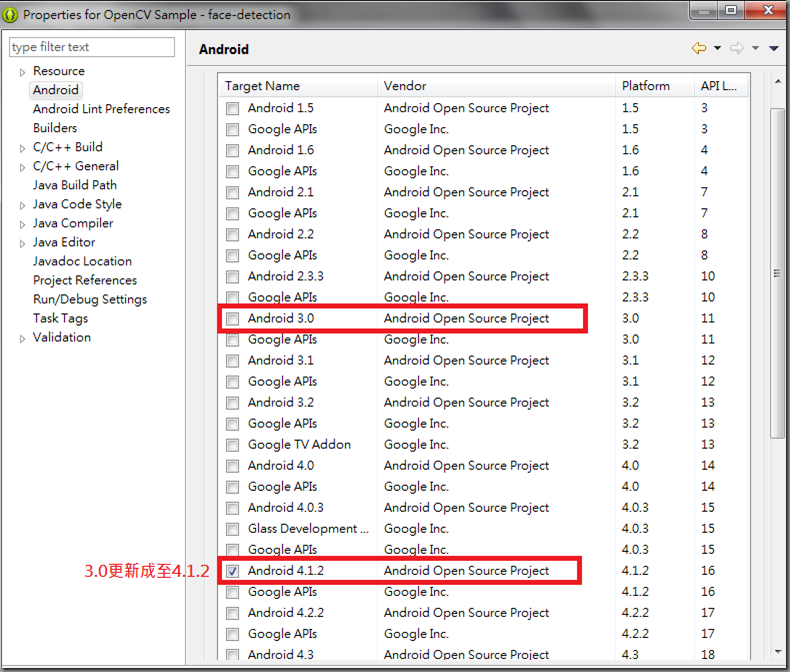Screen dimensions: 790x672
Task: Open the Task Tags page
Action: [x=60, y=318]
